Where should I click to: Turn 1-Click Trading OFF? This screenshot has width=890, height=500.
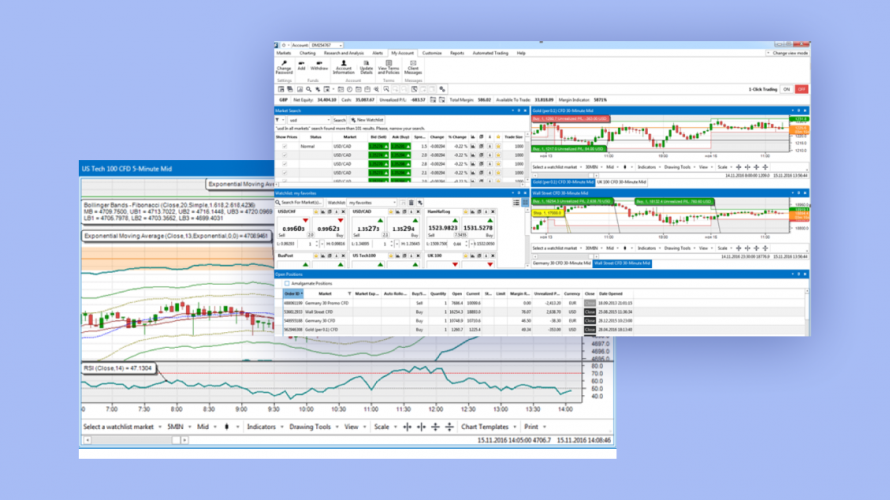click(x=801, y=89)
